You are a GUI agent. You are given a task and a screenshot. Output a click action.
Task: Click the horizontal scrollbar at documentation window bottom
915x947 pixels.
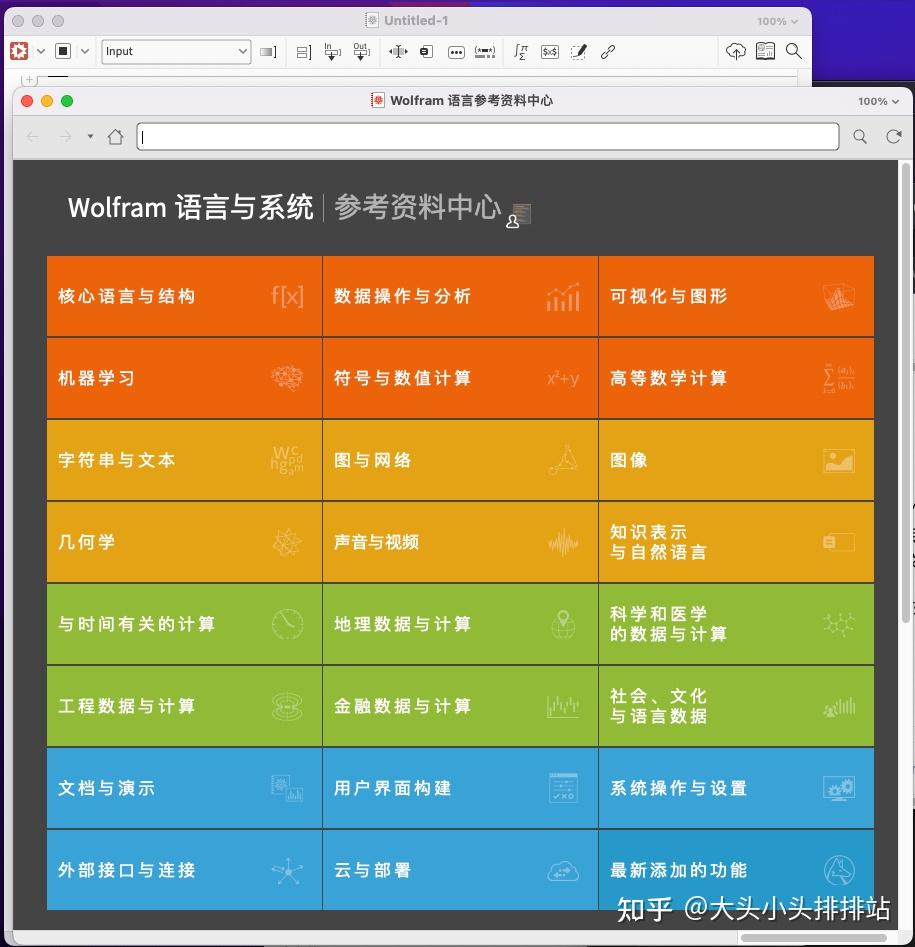814,938
